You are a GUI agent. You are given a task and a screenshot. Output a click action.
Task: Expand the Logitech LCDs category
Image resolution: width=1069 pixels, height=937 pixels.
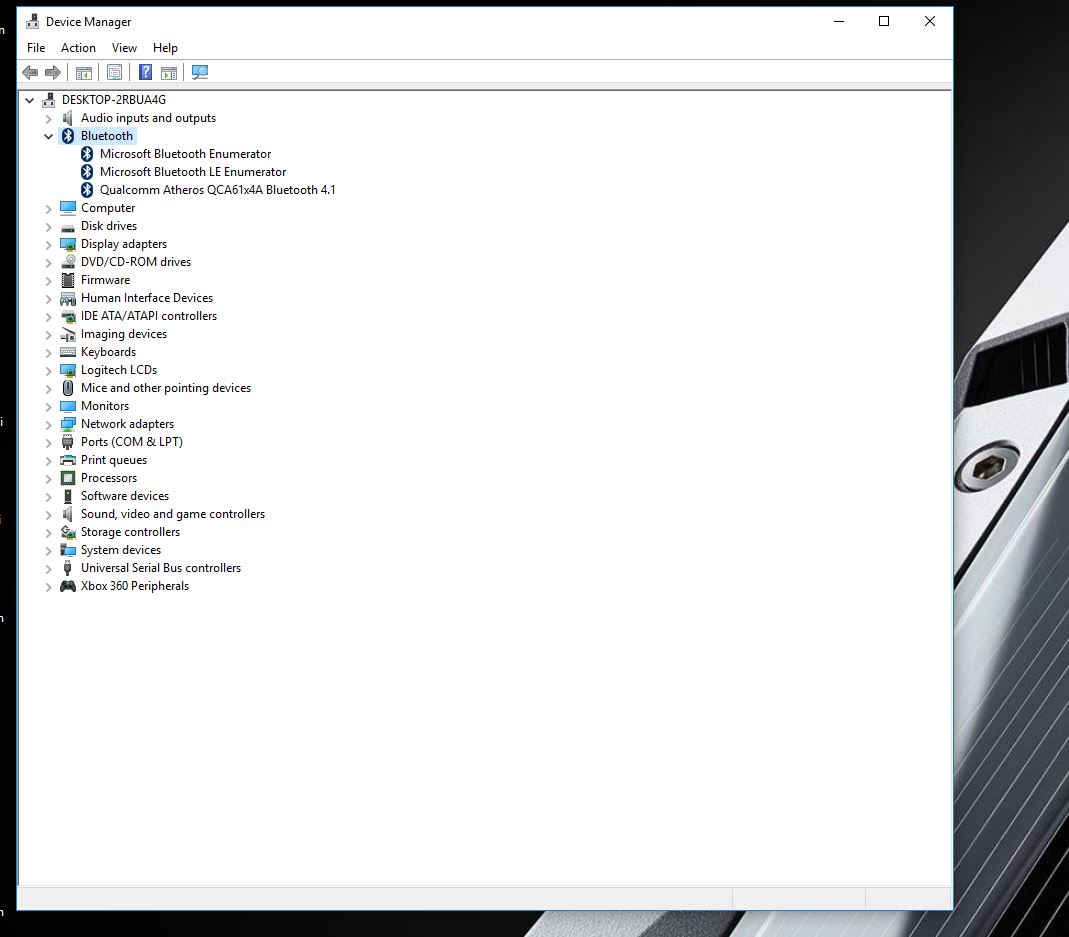[48, 370]
